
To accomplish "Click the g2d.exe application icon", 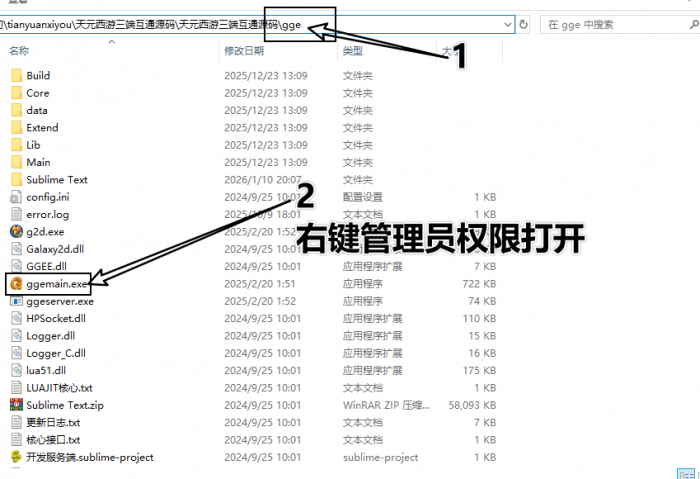I will coord(16,232).
